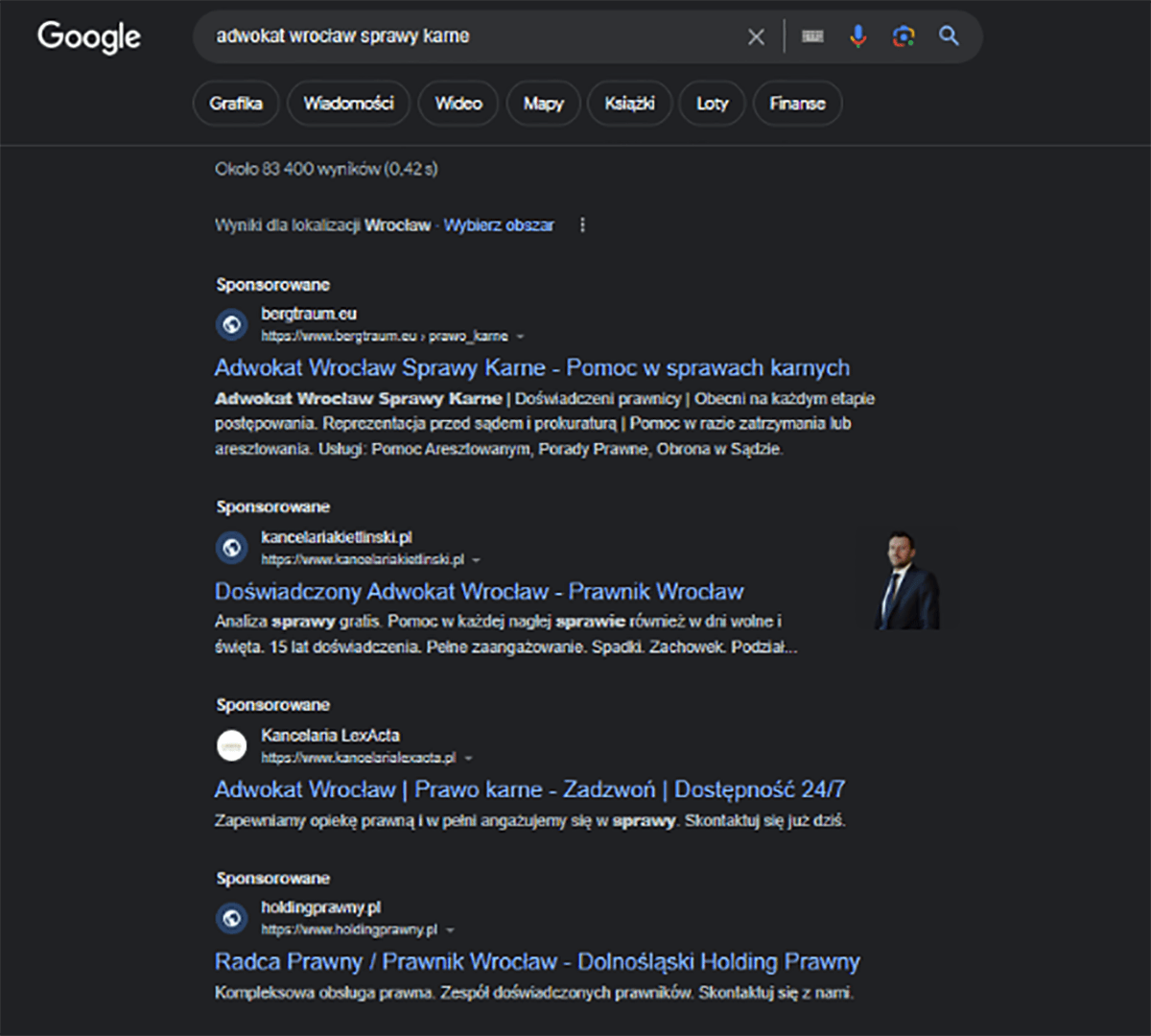The height and width of the screenshot is (1036, 1151).
Task: Open Google Lens image search icon
Action: 904,36
